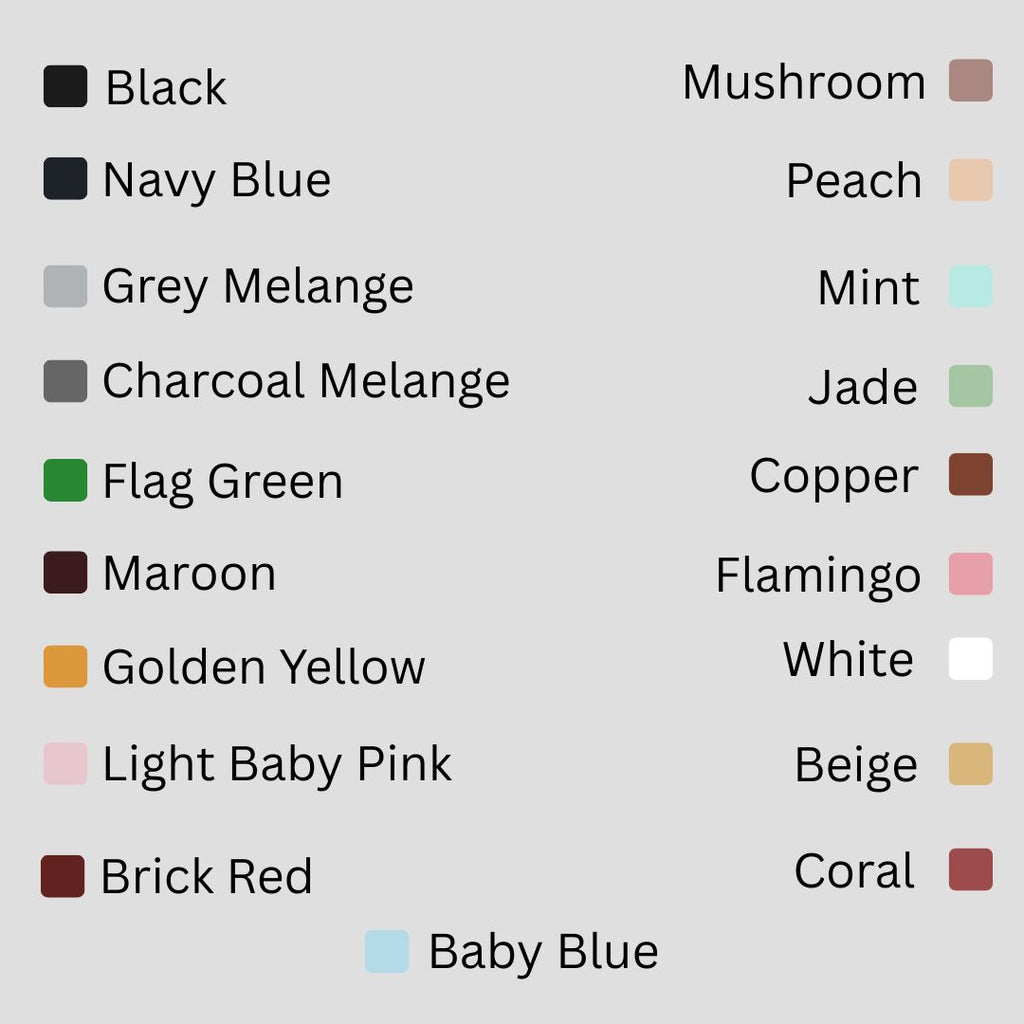Click the Charcoal Melange swatch
The width and height of the screenshot is (1024, 1024).
click(x=65, y=381)
